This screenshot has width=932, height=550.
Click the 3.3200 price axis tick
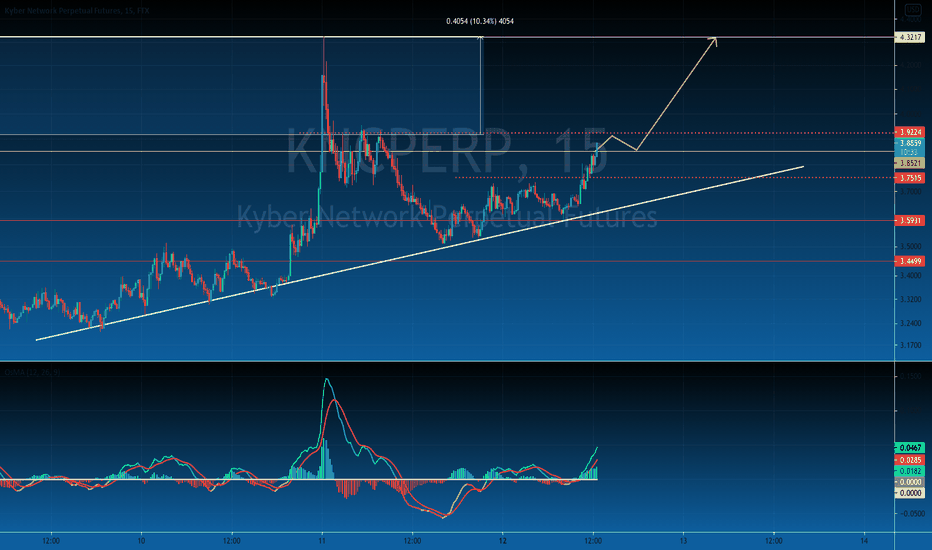[911, 299]
